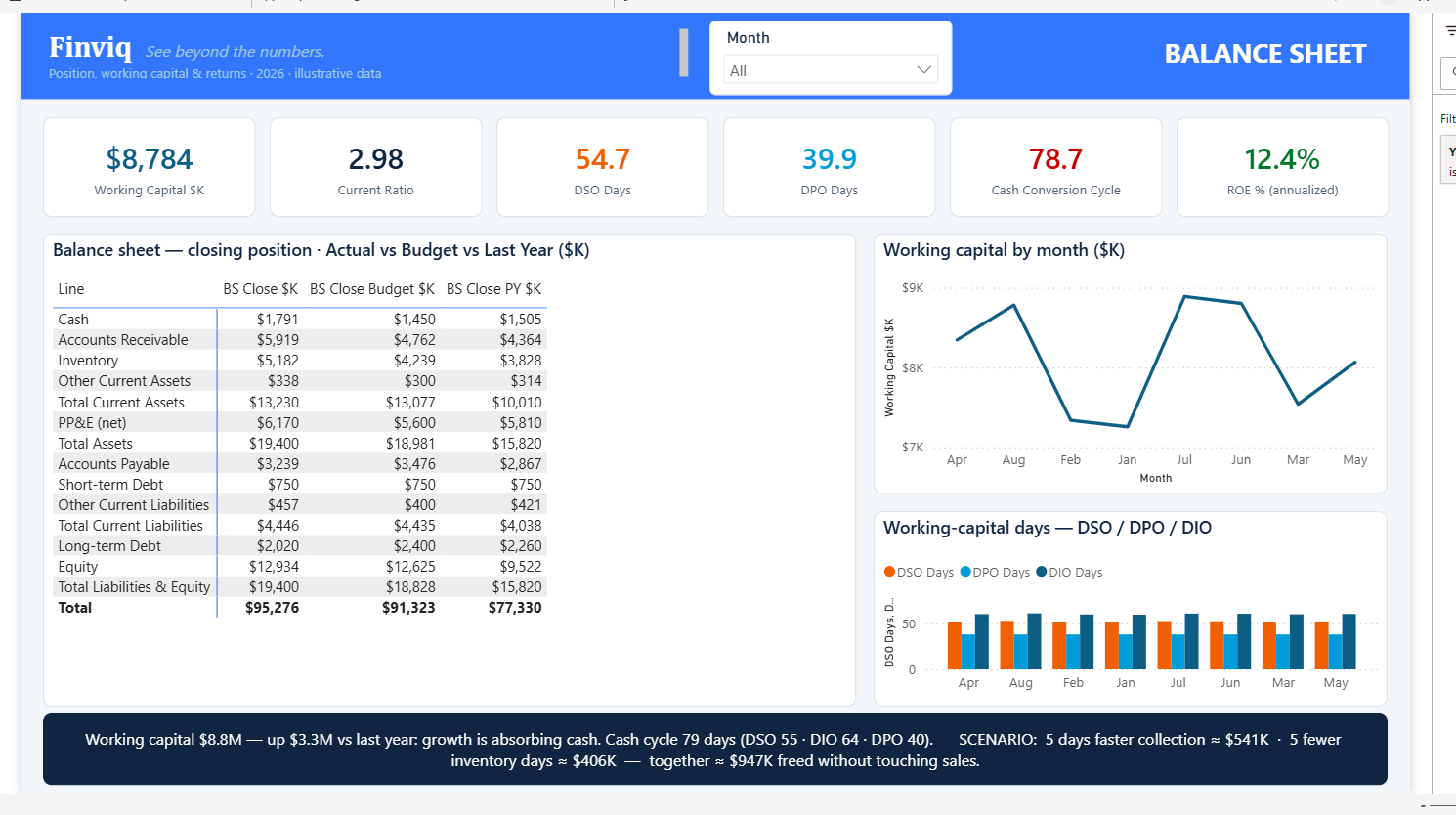Select the 78.7 Cash Conversion Cycle card
Image resolution: width=1456 pixels, height=815 pixels.
point(1056,167)
